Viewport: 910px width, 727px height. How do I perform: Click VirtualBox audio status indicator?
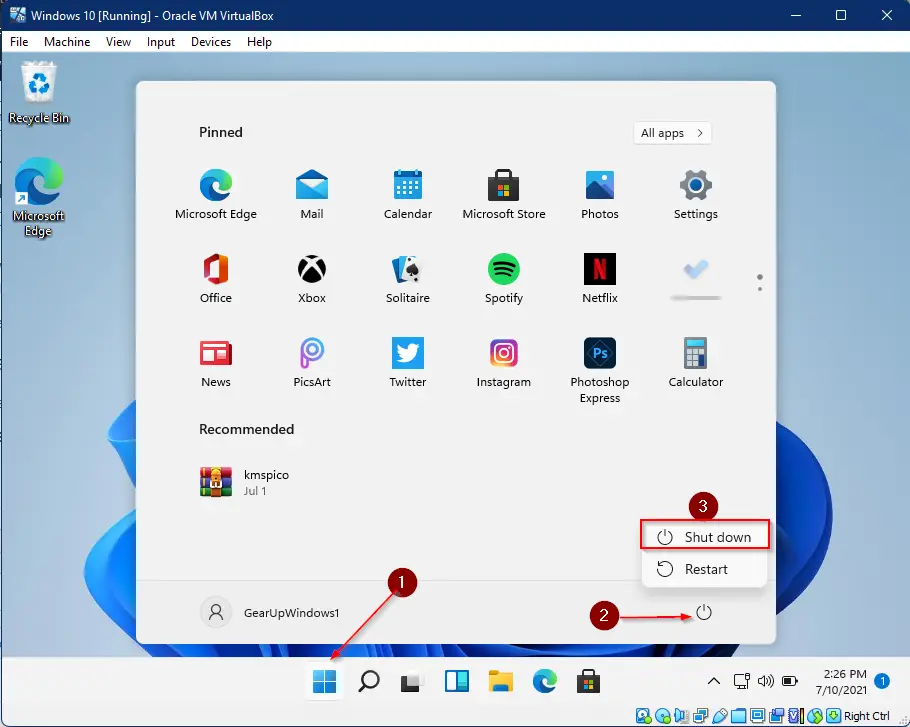click(x=681, y=715)
